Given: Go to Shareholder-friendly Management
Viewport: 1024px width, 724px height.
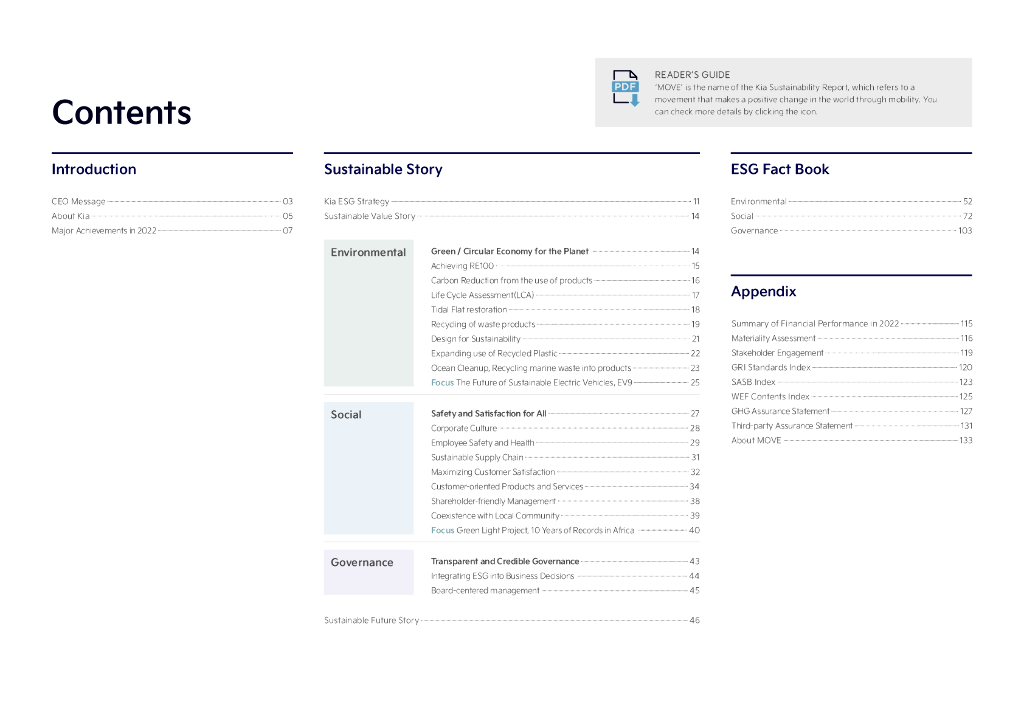Looking at the screenshot, I should [x=565, y=501].
